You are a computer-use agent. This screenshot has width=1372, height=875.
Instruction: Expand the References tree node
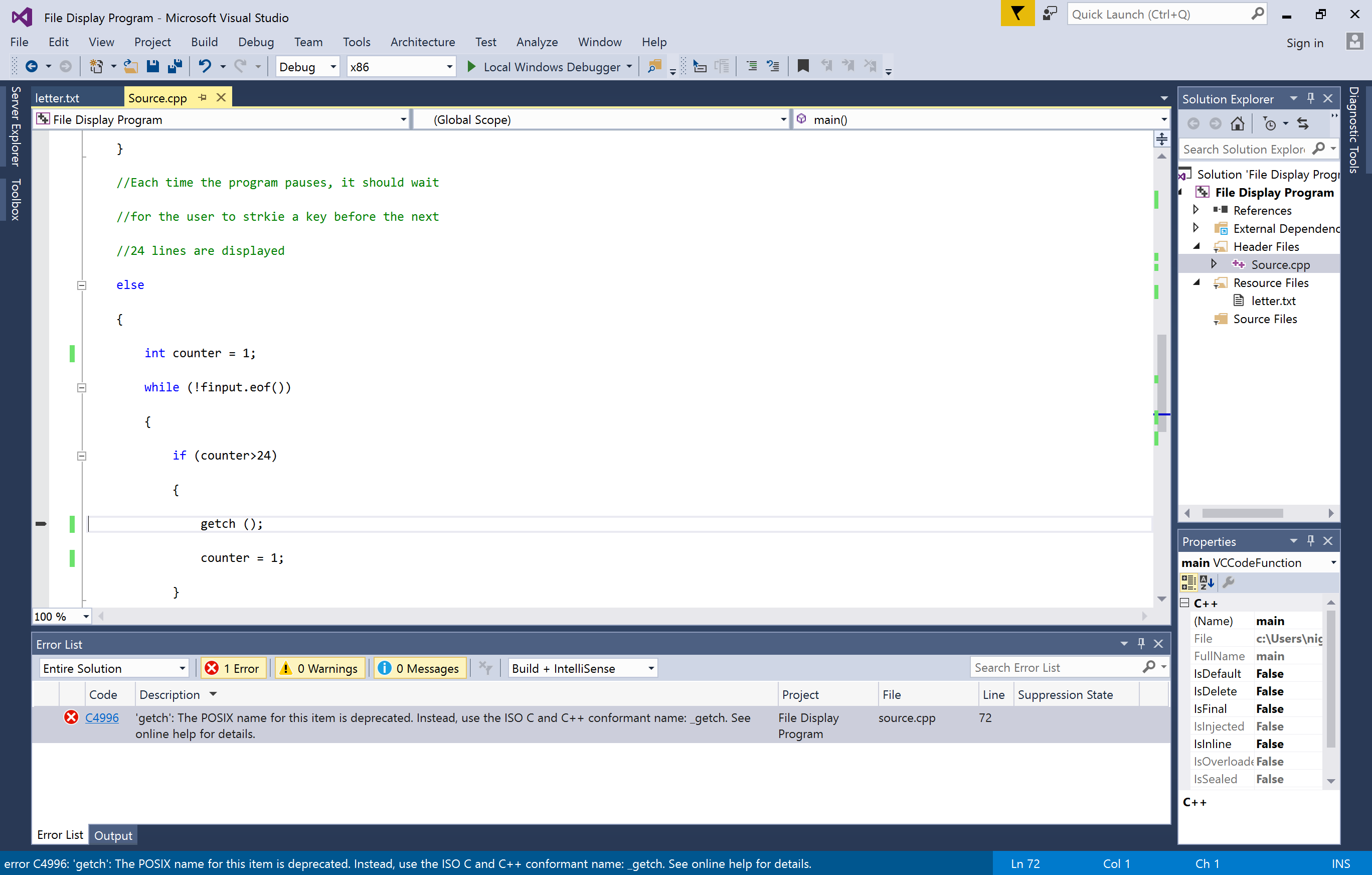click(1196, 210)
